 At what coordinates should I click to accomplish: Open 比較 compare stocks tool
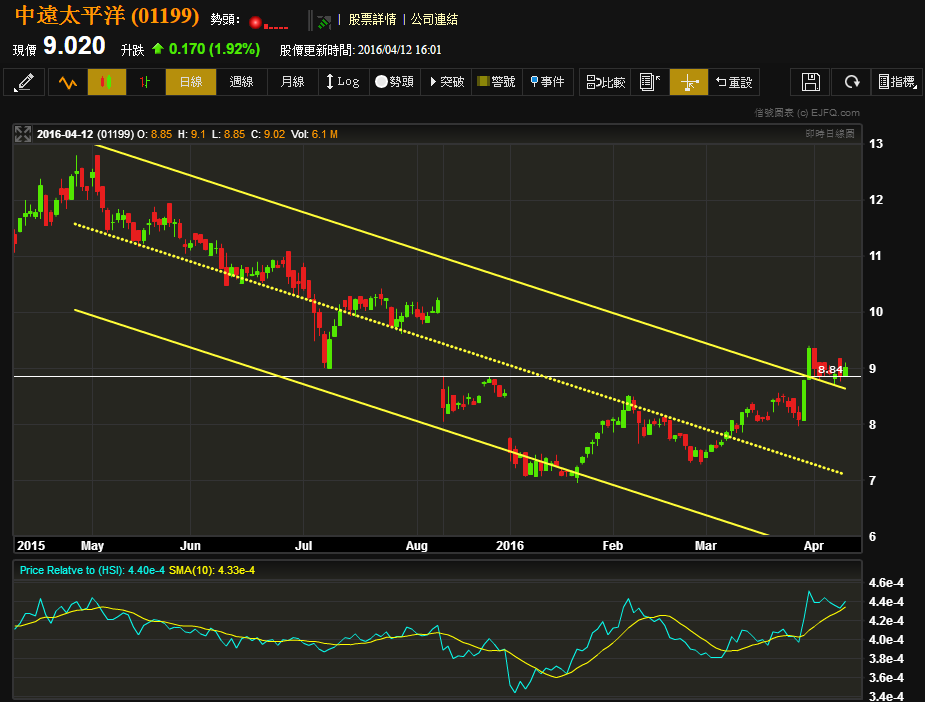pyautogui.click(x=605, y=82)
